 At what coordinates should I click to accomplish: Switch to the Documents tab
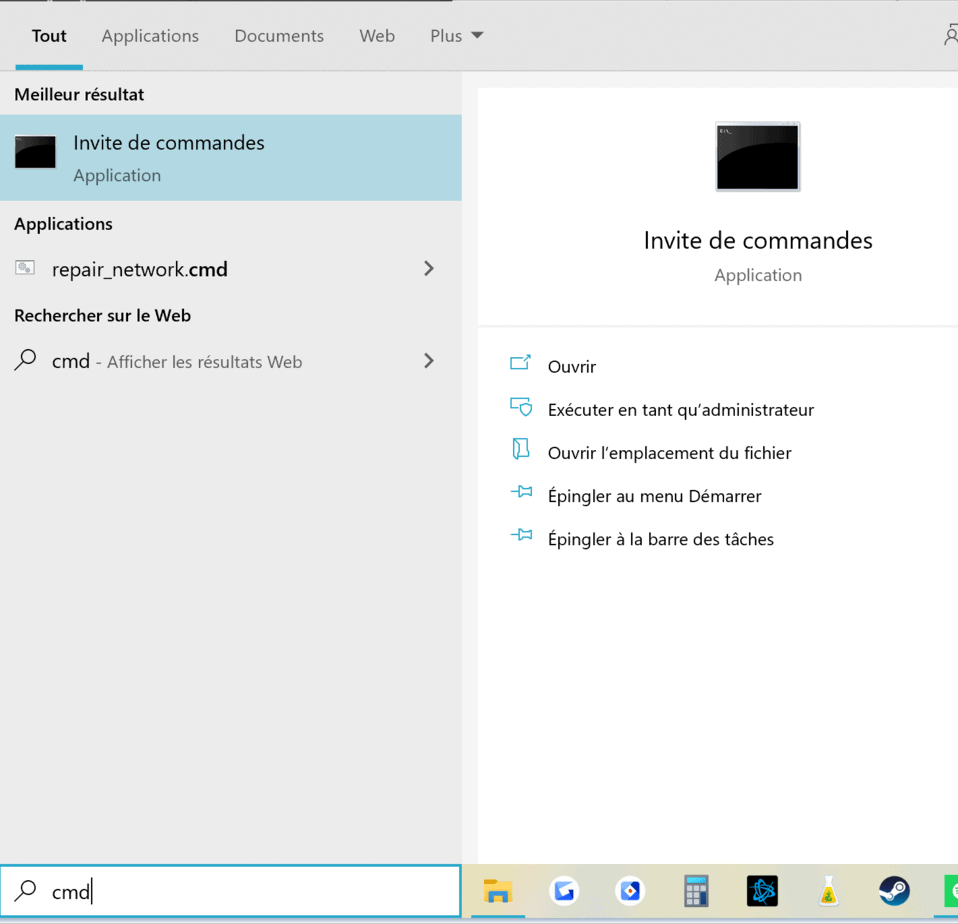pos(279,36)
